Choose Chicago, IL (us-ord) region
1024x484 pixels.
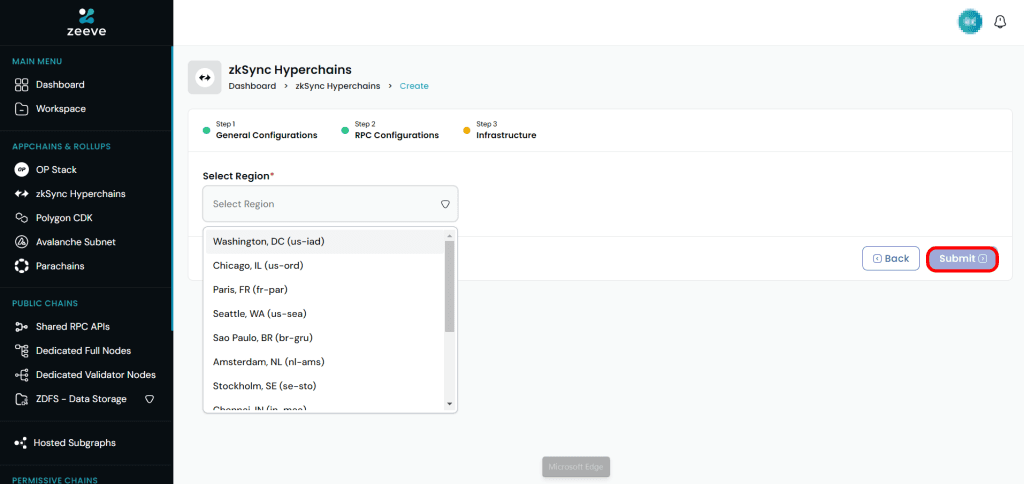(325, 266)
